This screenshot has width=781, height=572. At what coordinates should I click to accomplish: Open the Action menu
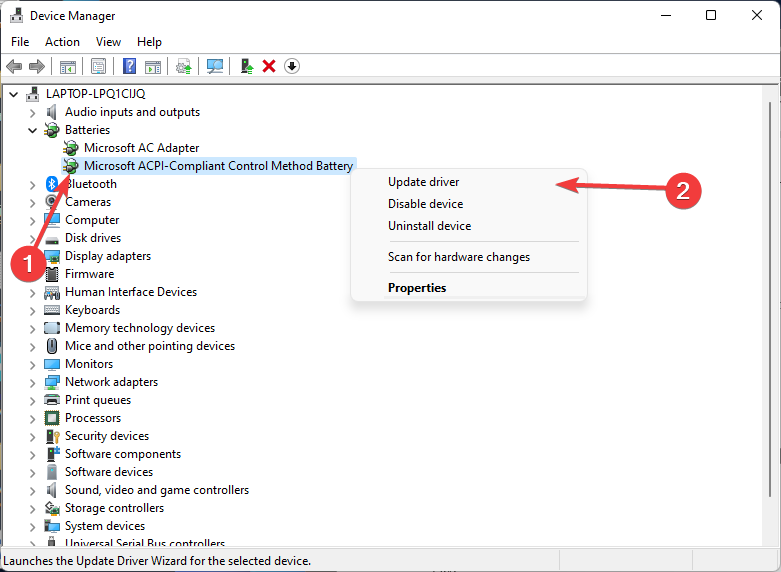62,42
